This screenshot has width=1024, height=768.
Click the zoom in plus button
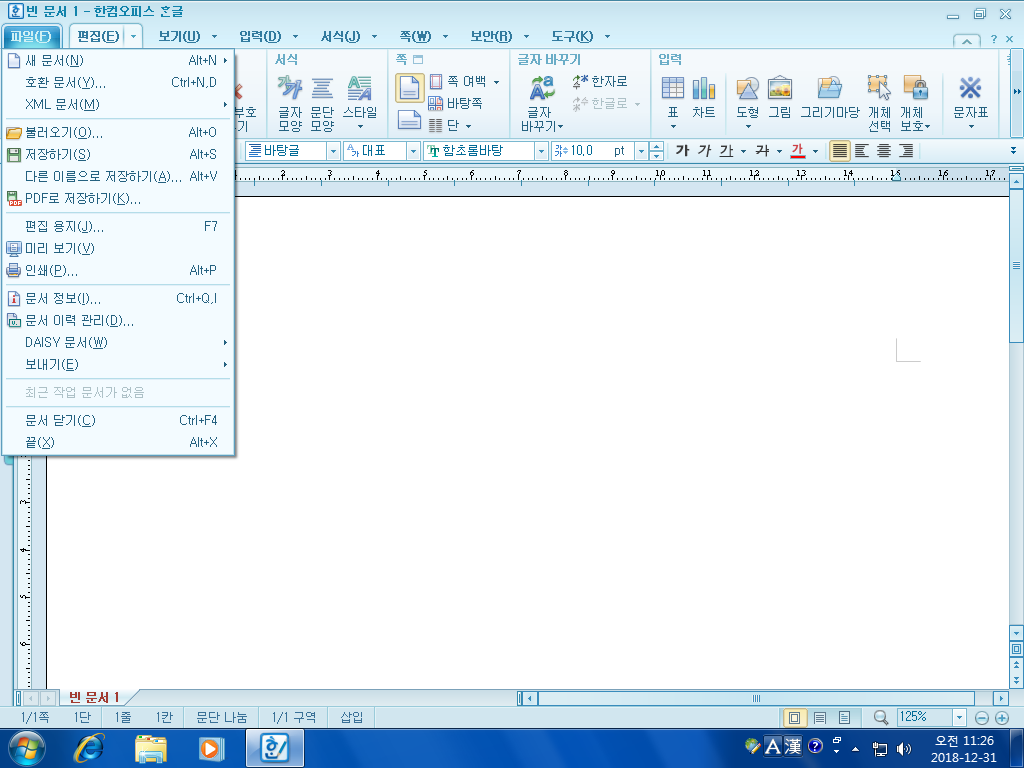(1002, 718)
